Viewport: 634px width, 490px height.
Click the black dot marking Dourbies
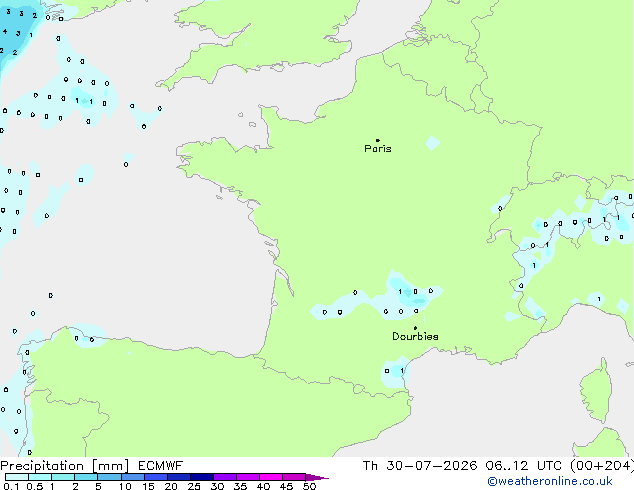(x=415, y=328)
